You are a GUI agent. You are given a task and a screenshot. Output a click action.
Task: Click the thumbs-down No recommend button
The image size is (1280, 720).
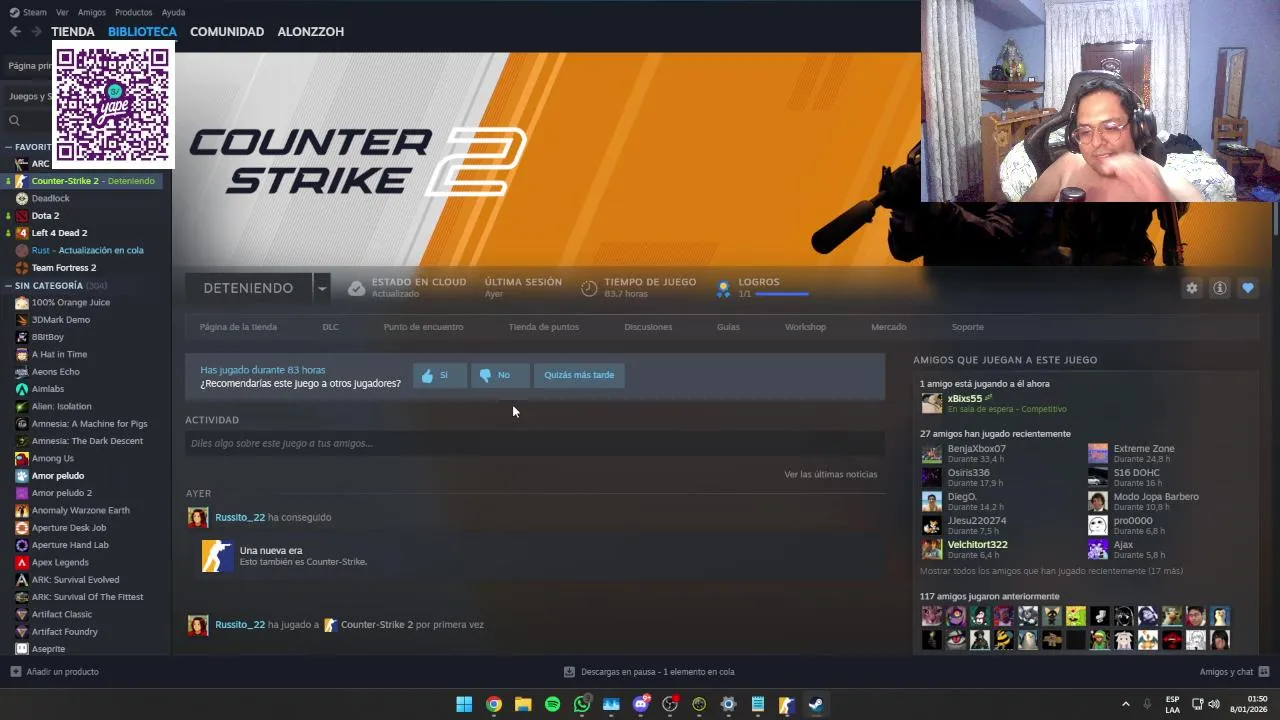[498, 375]
